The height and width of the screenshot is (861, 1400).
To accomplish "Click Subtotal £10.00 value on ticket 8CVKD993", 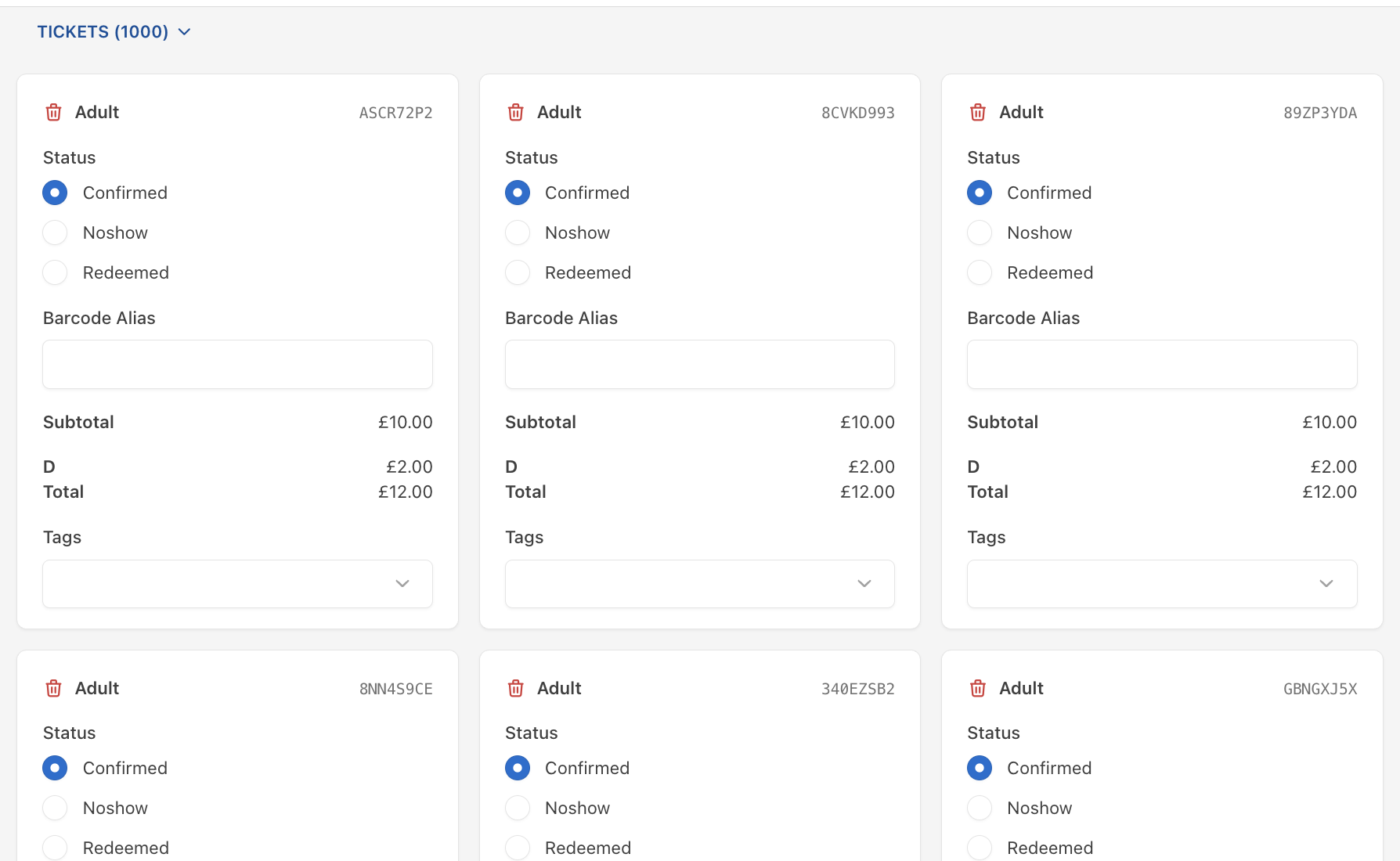I will point(868,422).
